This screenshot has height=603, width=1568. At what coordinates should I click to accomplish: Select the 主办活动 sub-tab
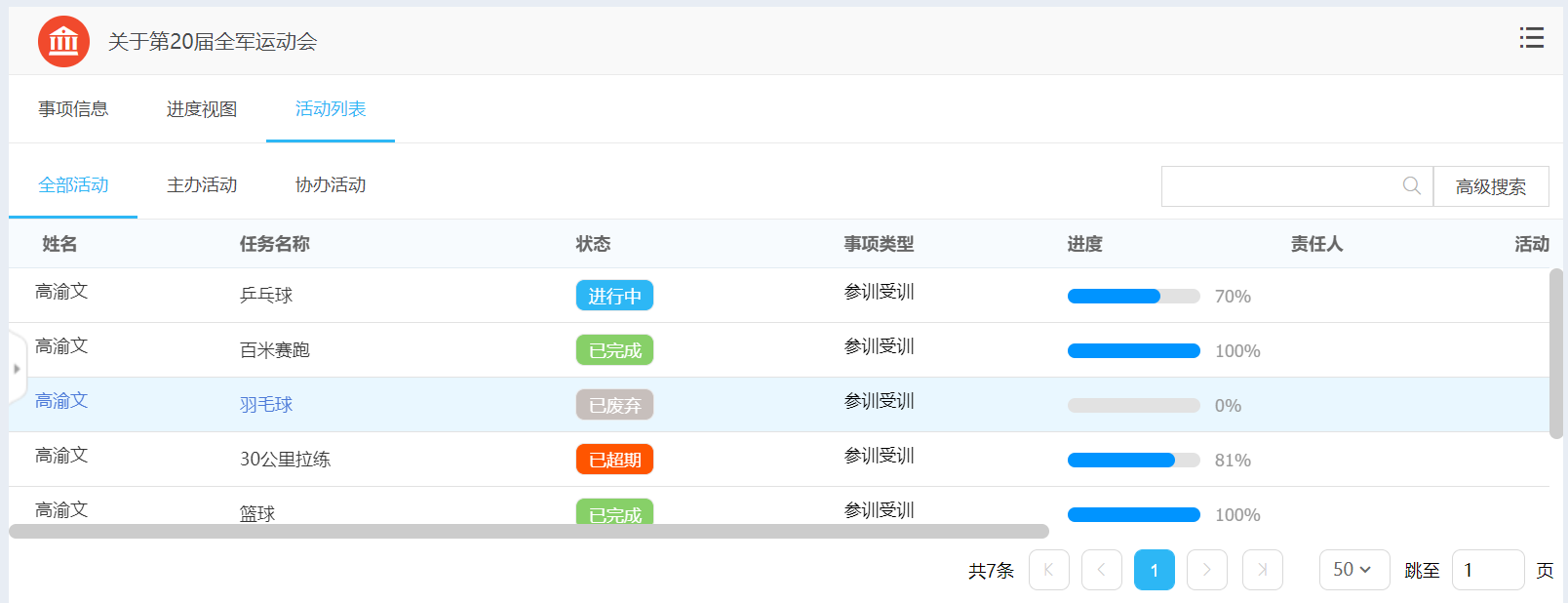[x=202, y=185]
